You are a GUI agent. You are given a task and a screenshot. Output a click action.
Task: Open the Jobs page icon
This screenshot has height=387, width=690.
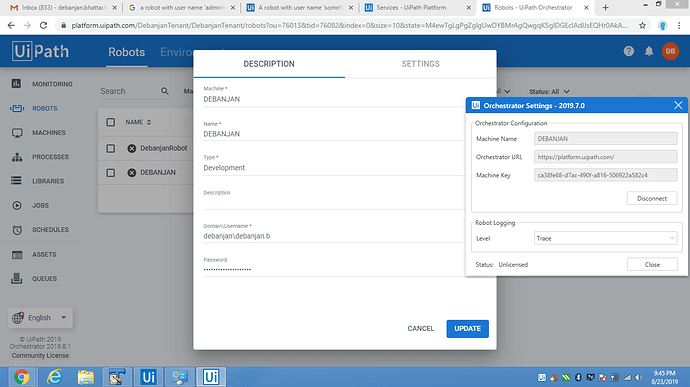pyautogui.click(x=17, y=205)
